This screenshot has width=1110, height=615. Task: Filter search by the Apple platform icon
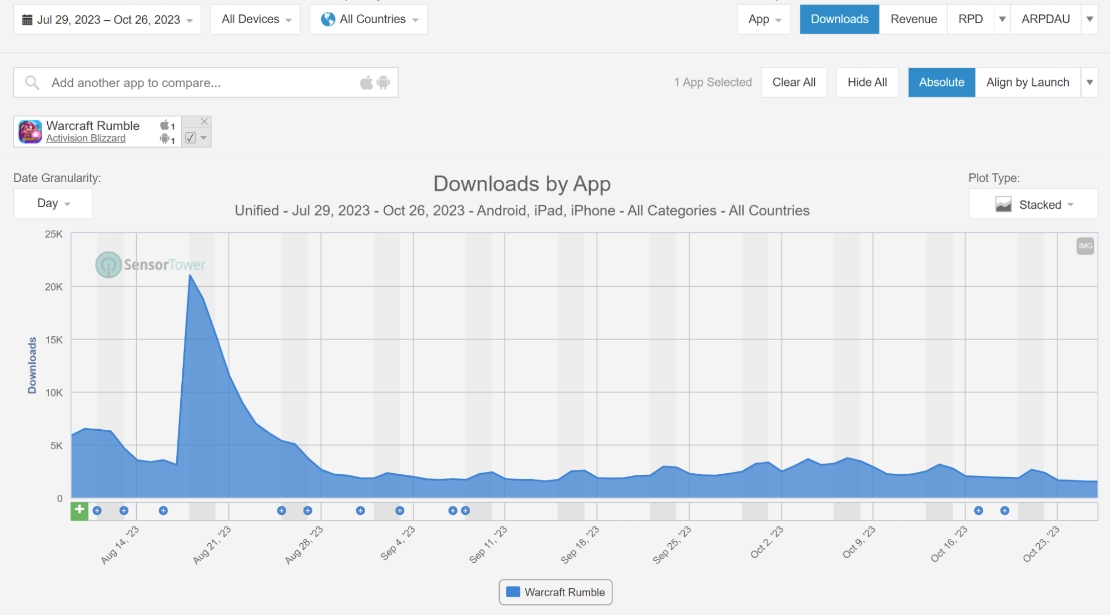tap(366, 83)
